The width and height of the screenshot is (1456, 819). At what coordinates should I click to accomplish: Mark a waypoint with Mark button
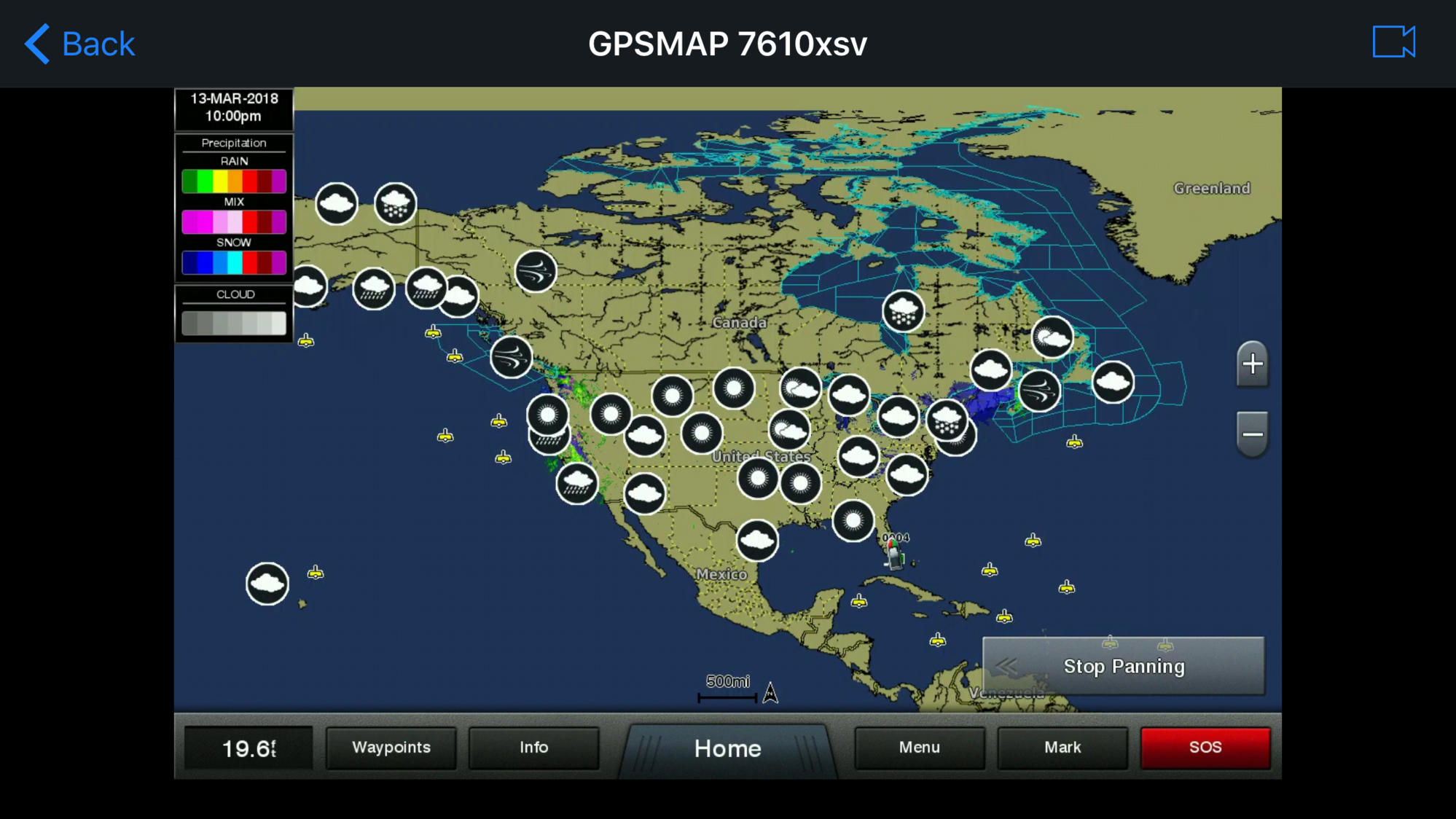click(1062, 747)
